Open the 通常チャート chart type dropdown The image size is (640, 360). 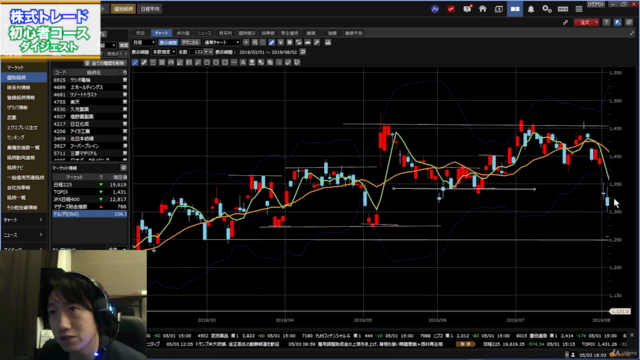[222, 42]
